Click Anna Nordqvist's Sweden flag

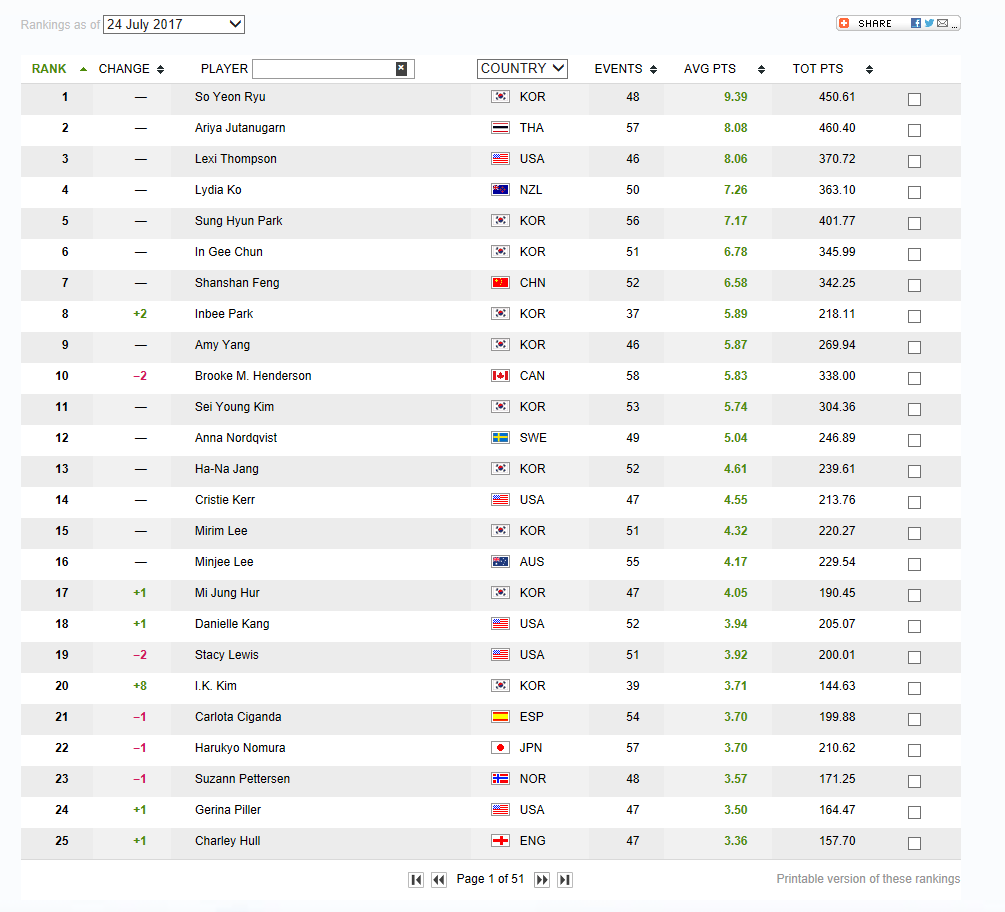point(500,438)
